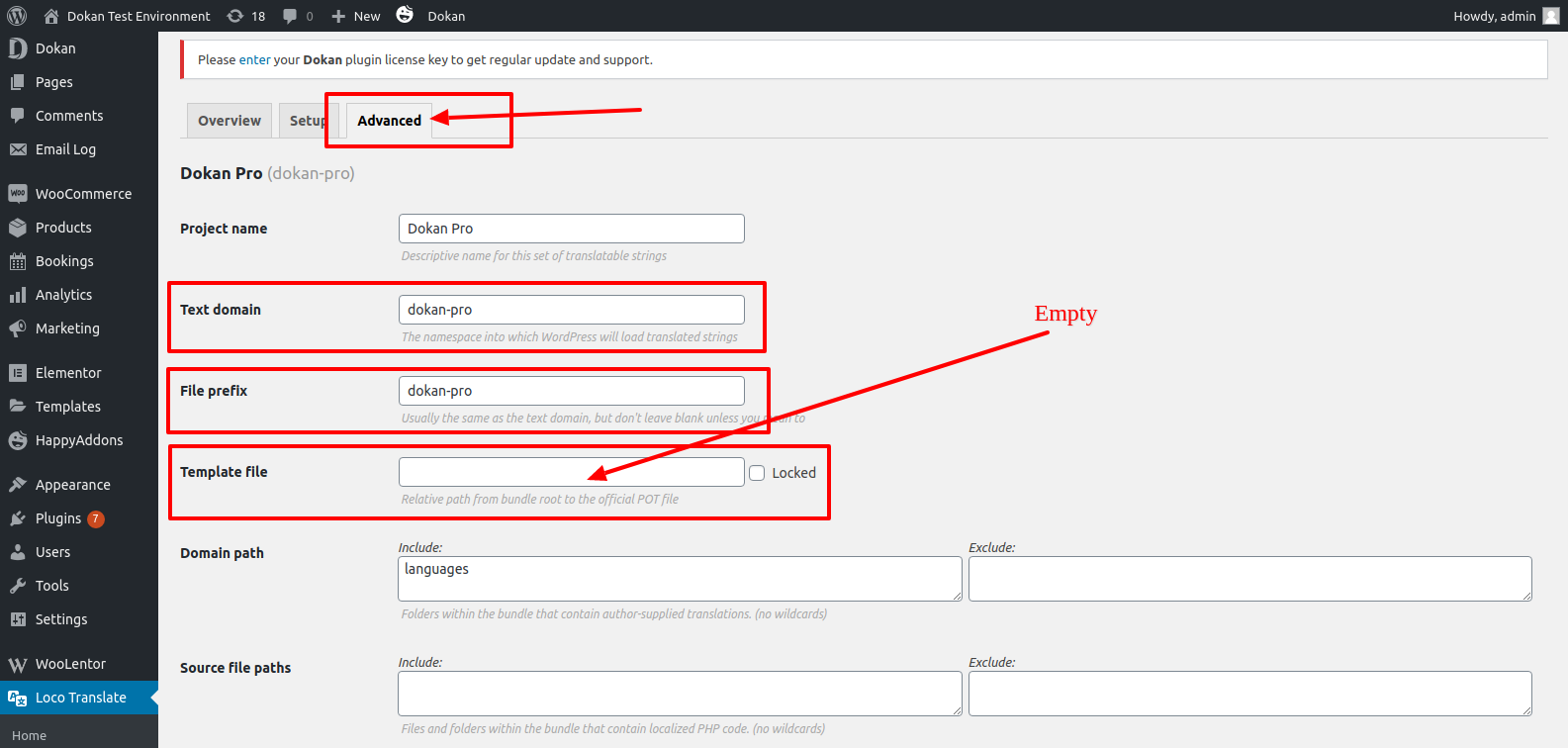The image size is (1568, 748).
Task: Click the Tools wrench icon
Action: coord(18,586)
